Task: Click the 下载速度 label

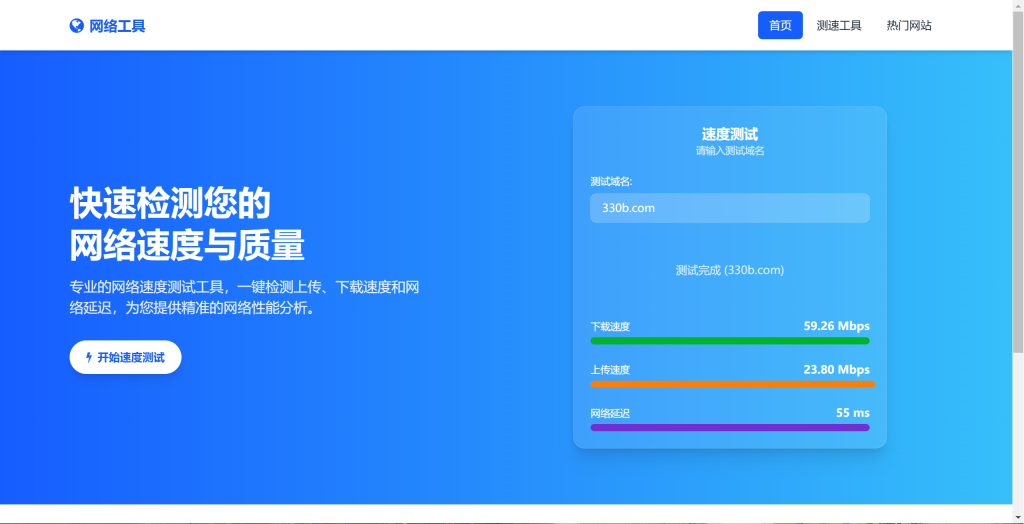Action: [x=610, y=327]
